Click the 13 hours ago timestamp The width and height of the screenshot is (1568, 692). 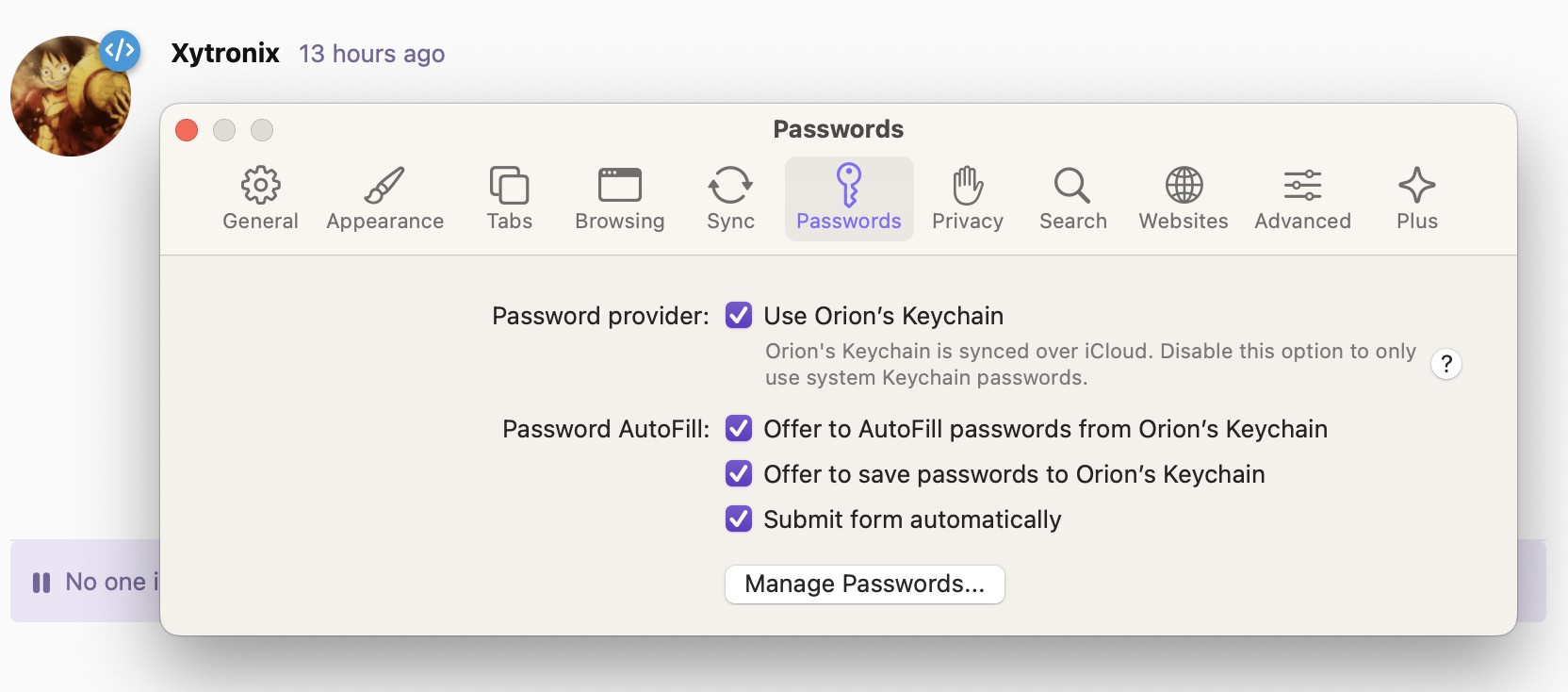tap(371, 54)
